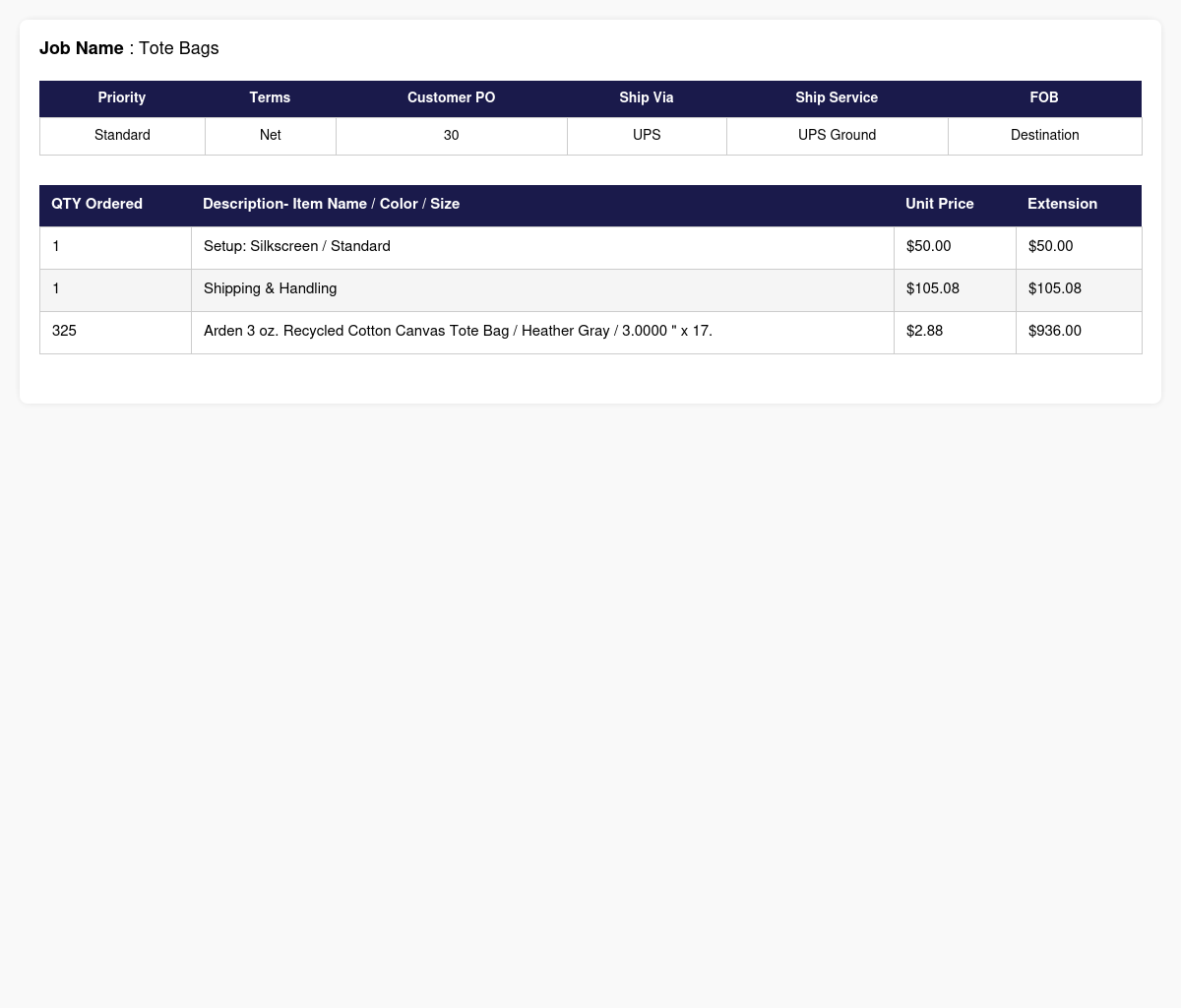Select the Extension column header

pos(1079,205)
